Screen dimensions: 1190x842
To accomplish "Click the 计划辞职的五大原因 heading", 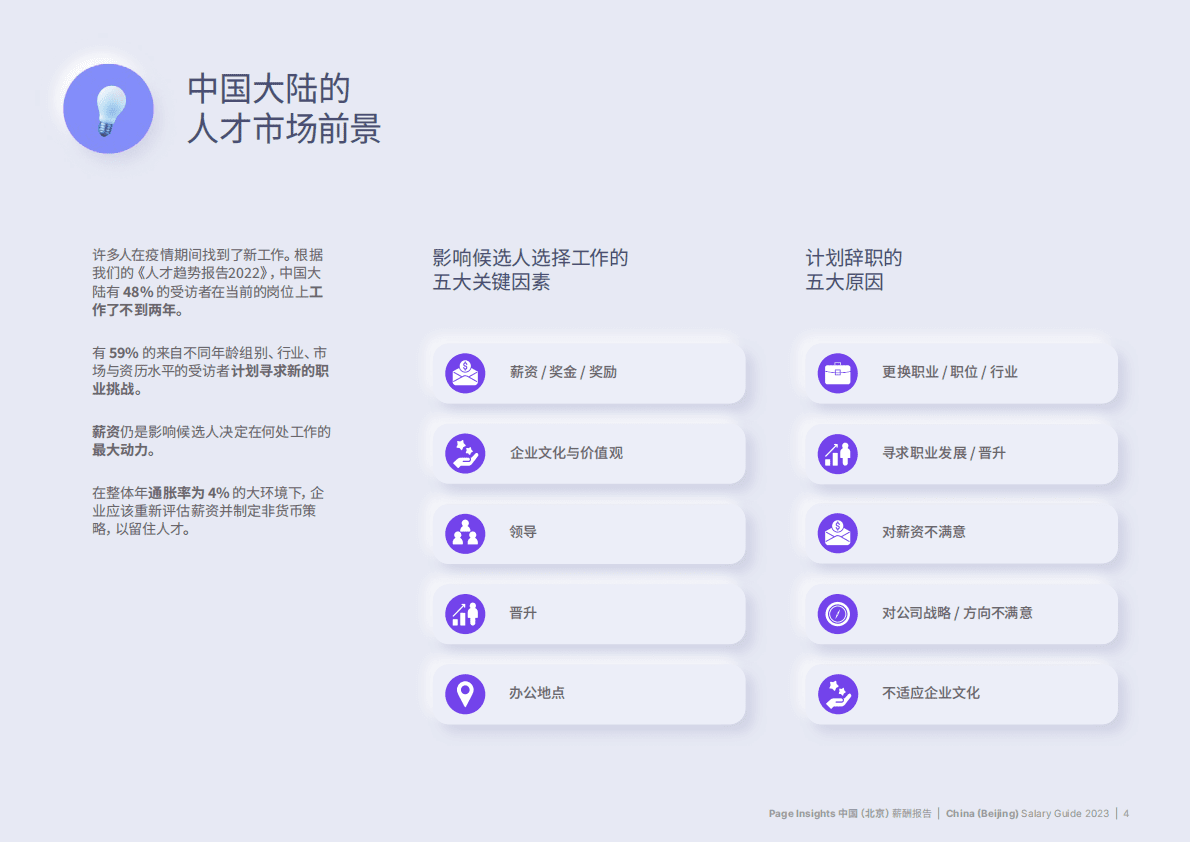I will (x=855, y=270).
